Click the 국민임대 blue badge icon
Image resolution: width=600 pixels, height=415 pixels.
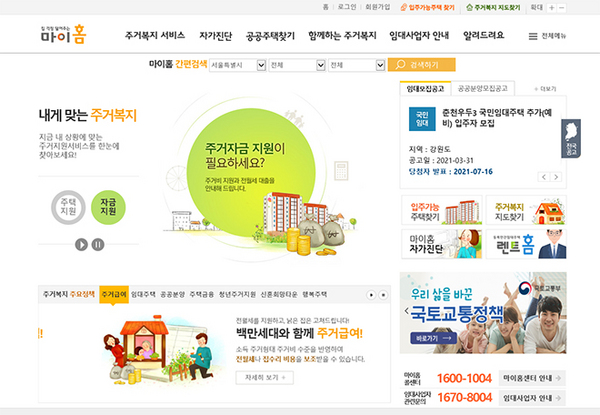(422, 119)
